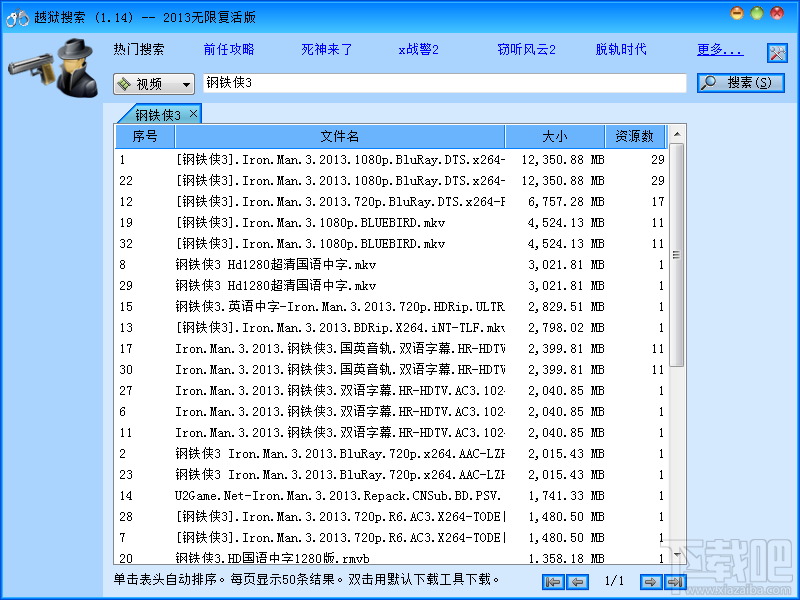Open hot search 前任攻略

[229, 49]
